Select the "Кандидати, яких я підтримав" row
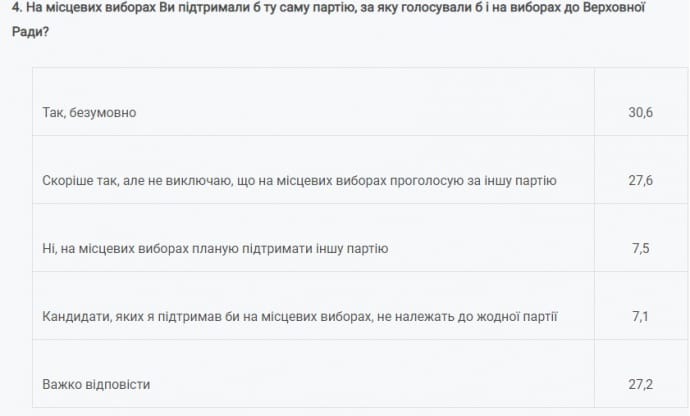 (x=300, y=317)
